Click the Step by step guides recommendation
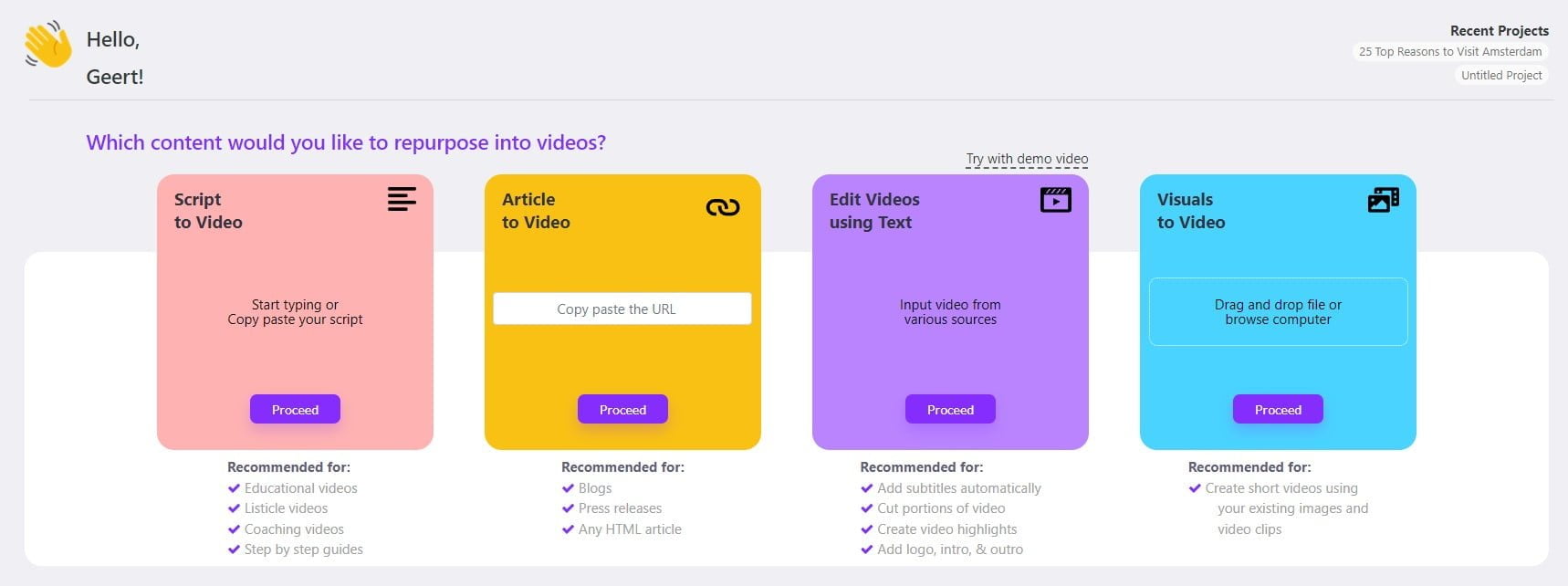 click(295, 549)
